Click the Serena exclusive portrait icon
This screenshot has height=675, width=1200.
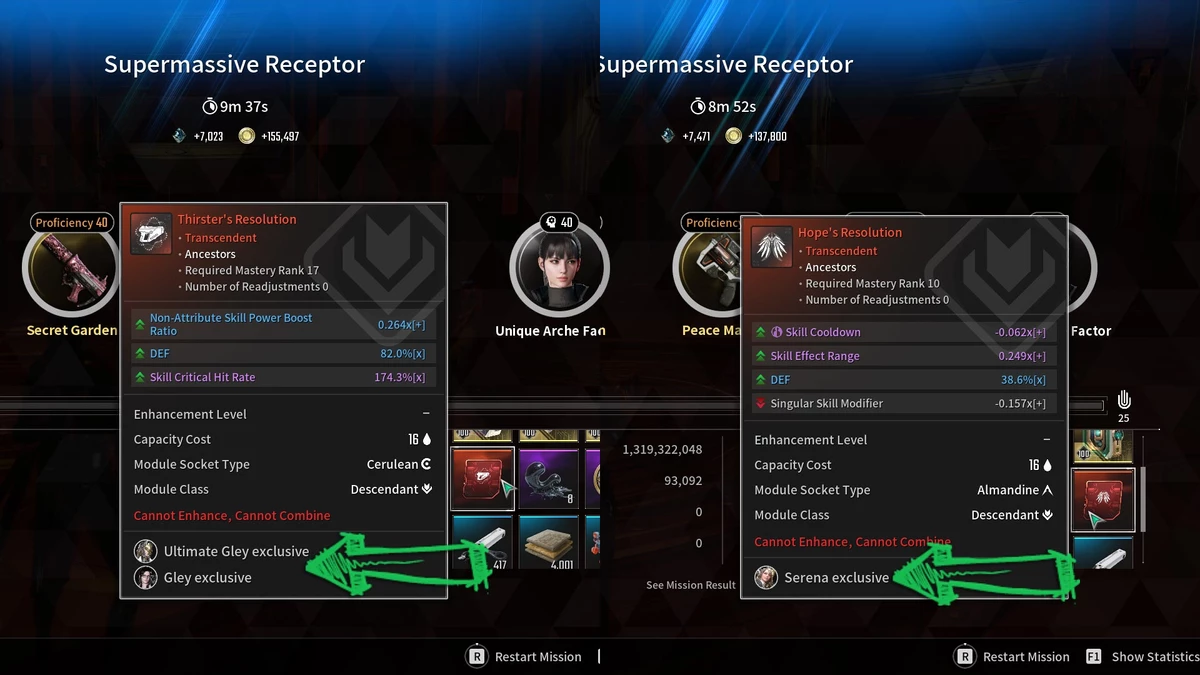pos(766,577)
